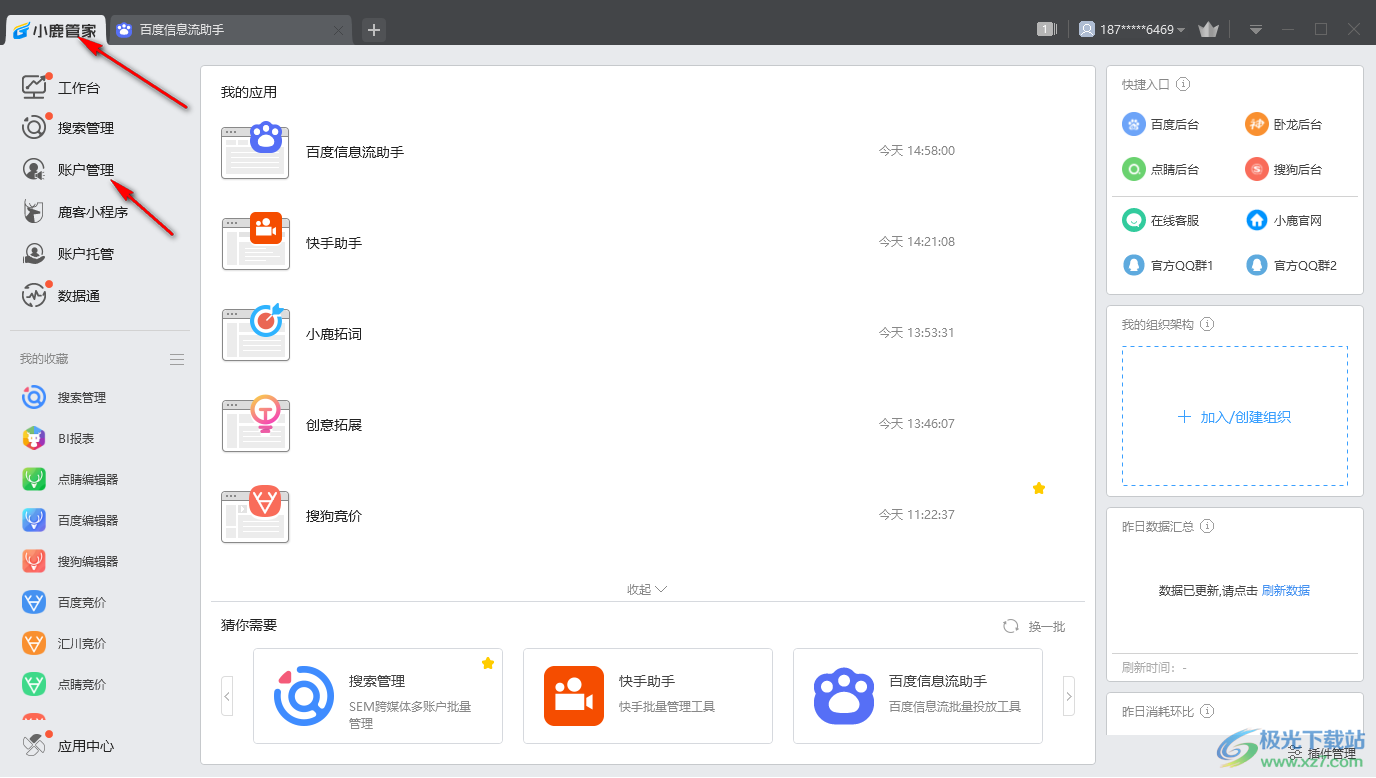Open 插件管理 plugin management
Image resolution: width=1376 pixels, height=778 pixels.
(1322, 753)
